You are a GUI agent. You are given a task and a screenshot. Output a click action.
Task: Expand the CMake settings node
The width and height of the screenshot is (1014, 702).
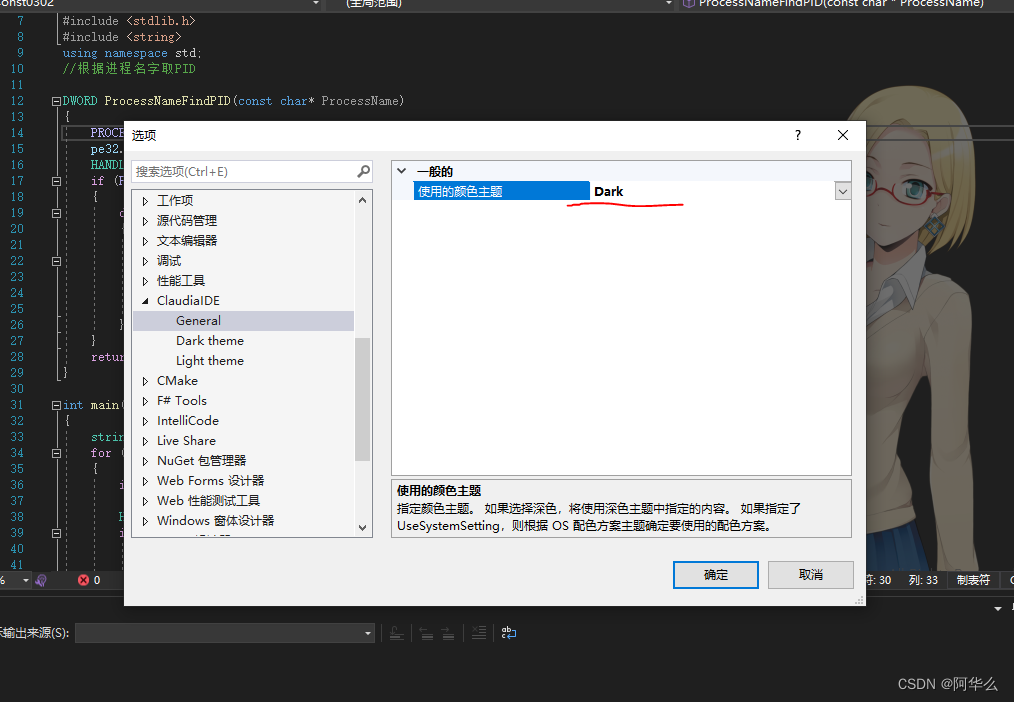coord(145,380)
